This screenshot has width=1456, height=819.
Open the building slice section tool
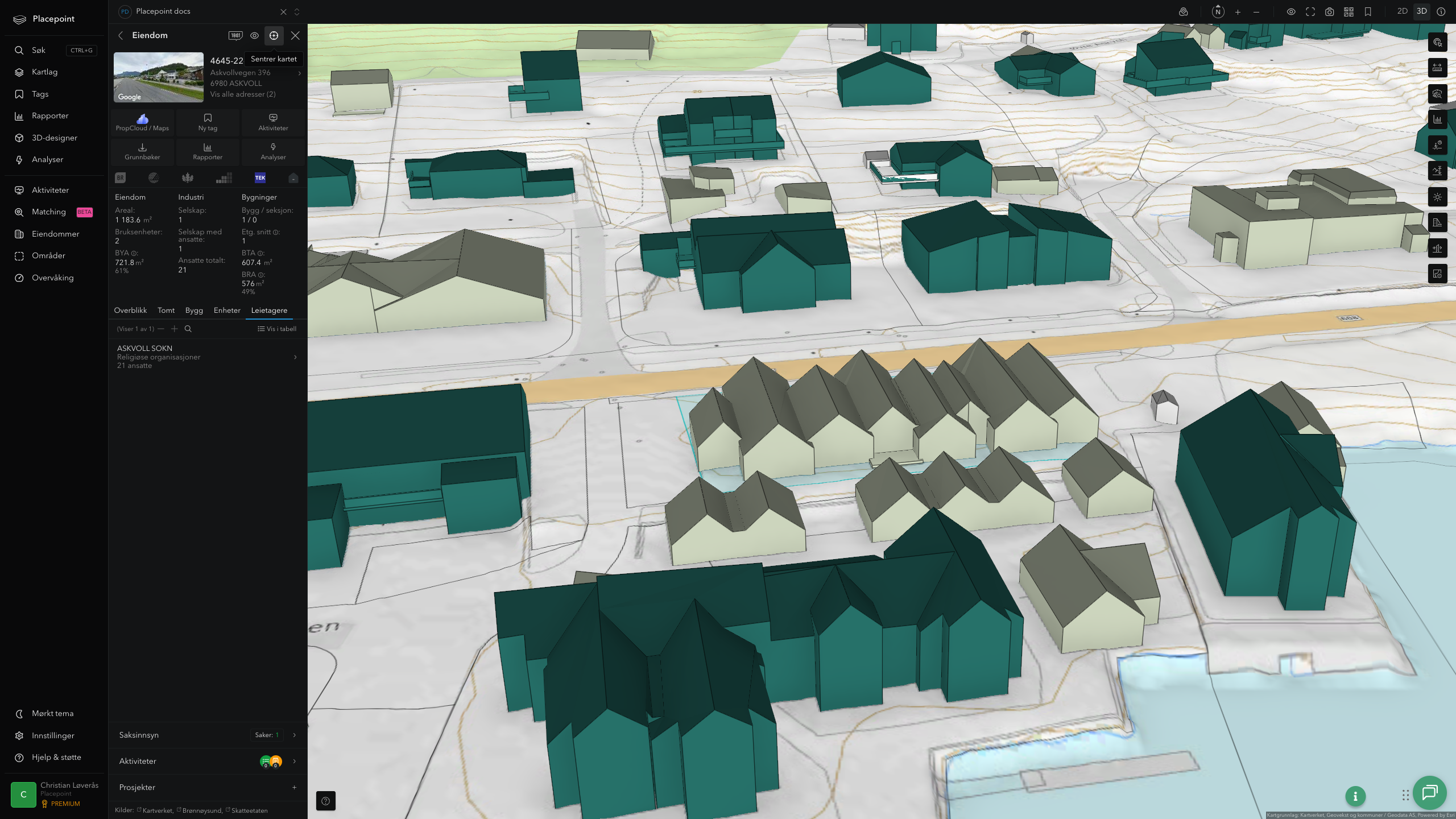[x=1437, y=249]
